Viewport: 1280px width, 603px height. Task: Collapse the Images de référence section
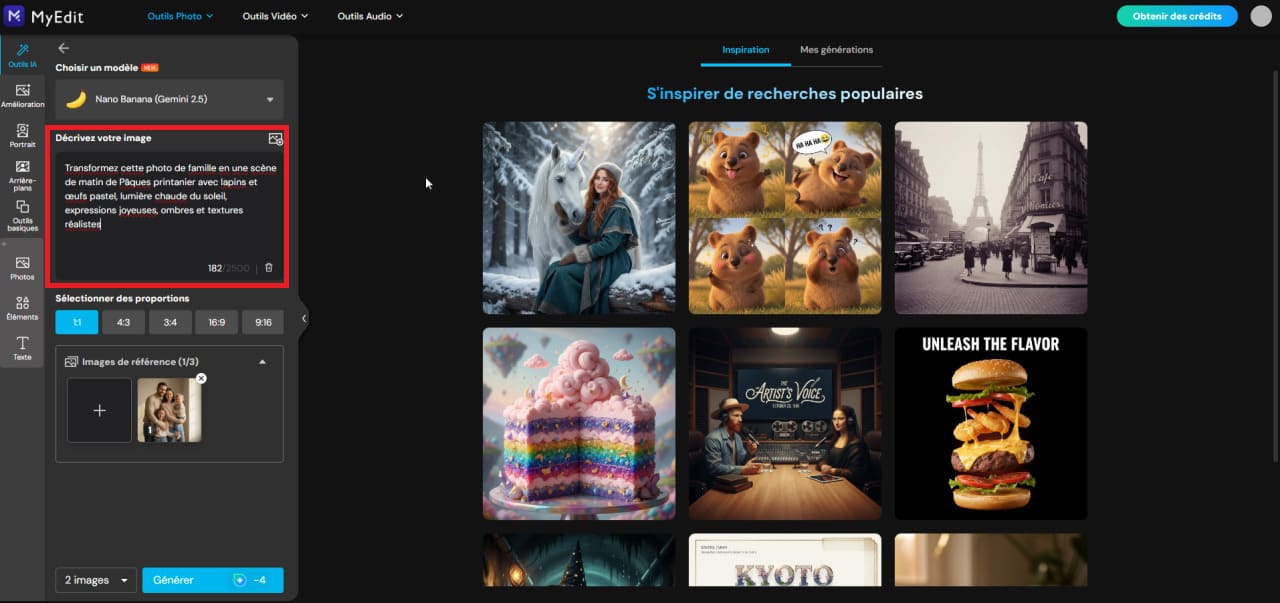[262, 362]
